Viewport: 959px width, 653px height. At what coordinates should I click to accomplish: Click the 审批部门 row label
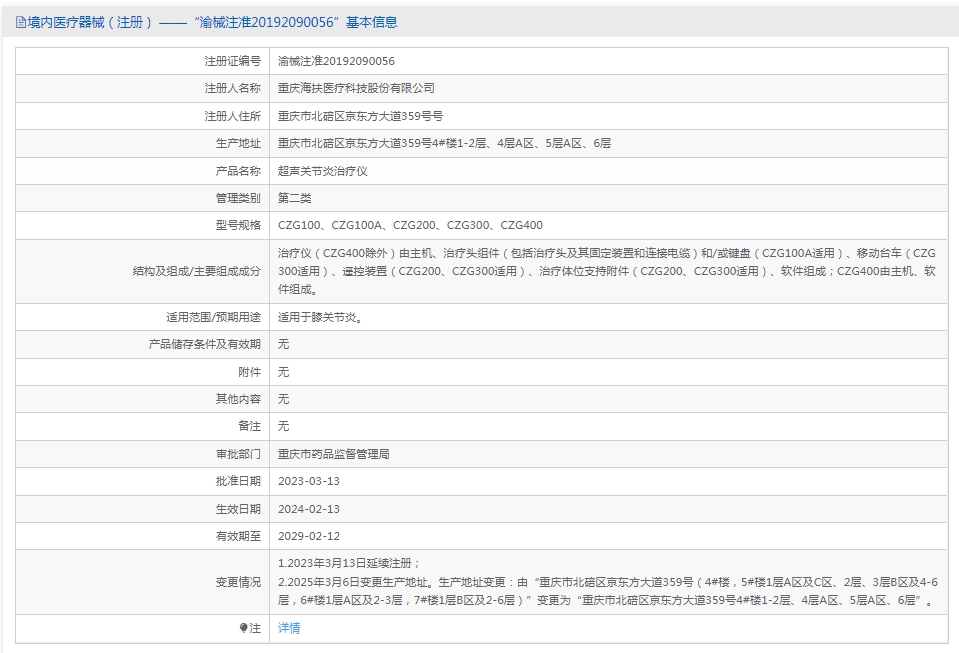click(x=238, y=453)
